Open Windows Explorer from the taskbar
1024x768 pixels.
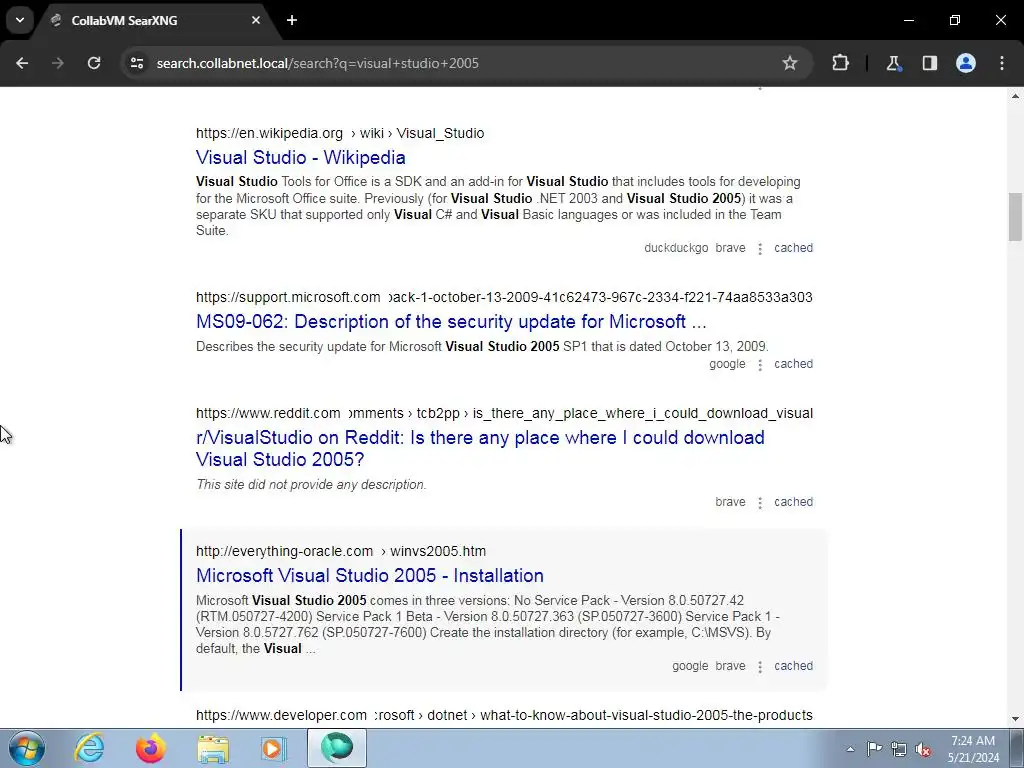point(213,748)
